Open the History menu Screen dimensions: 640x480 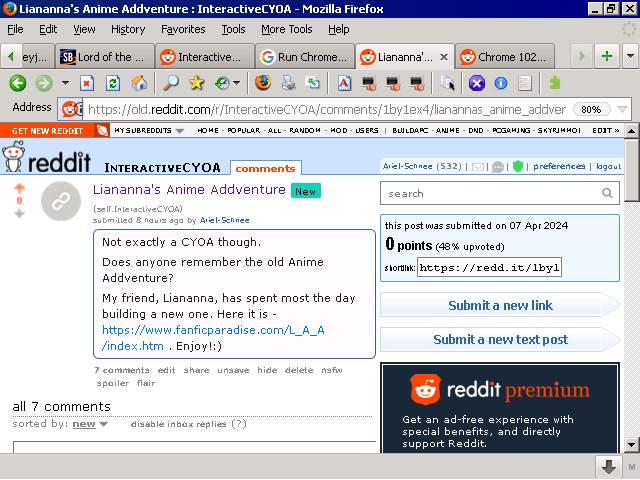click(x=128, y=29)
